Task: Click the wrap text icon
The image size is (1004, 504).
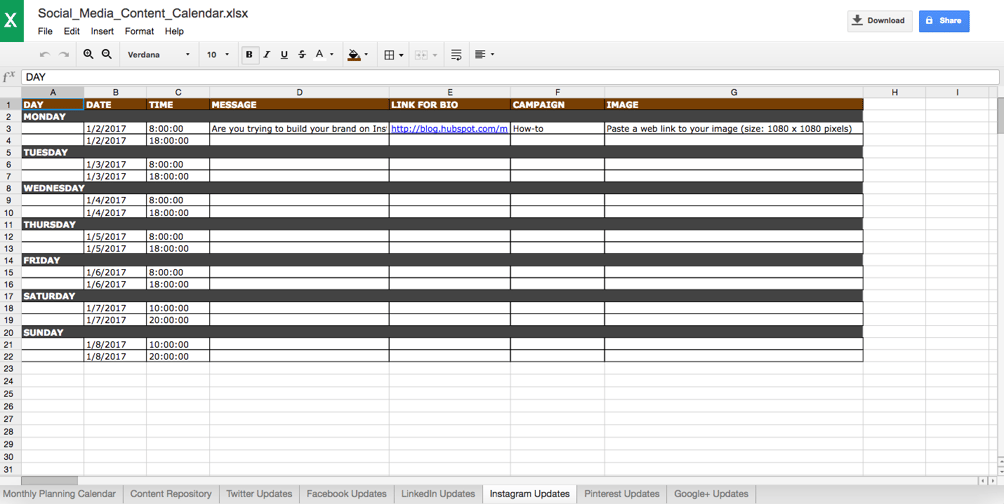Action: click(x=456, y=55)
